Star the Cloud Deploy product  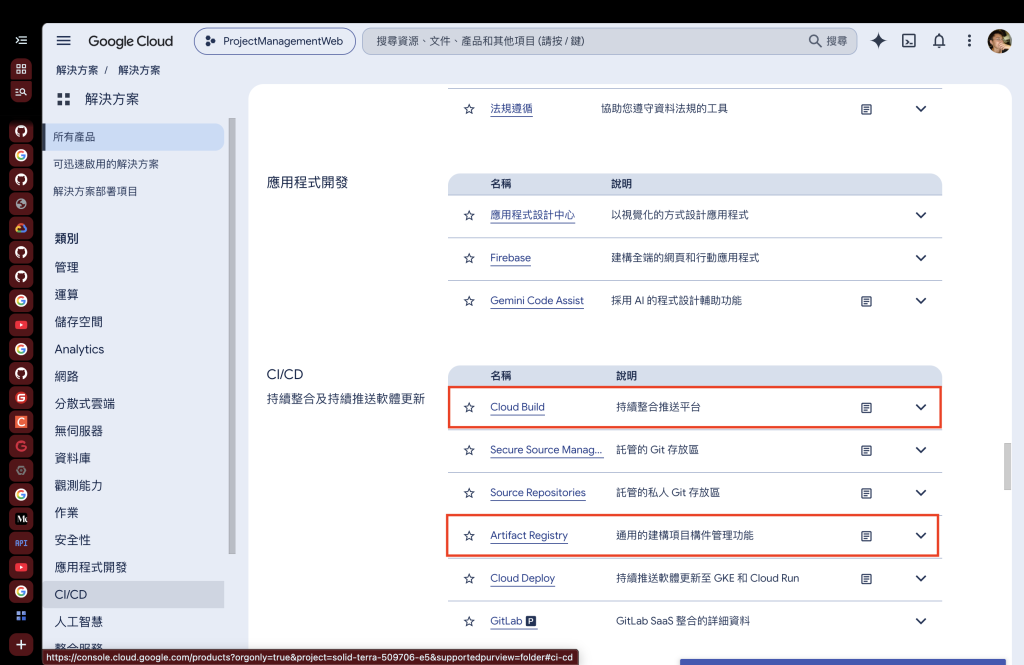click(469, 579)
